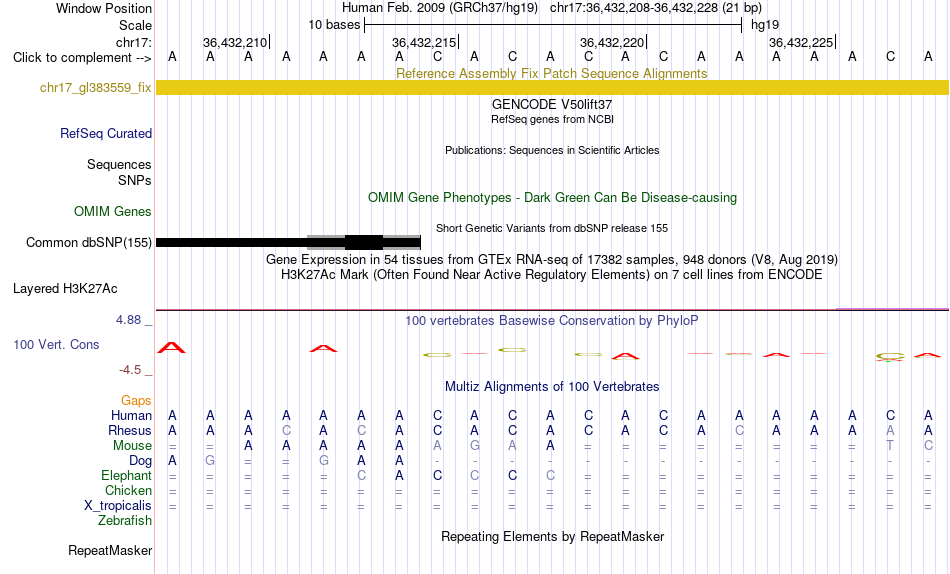
Task: Click the 36,432,220 ruler coordinate
Action: pos(612,42)
